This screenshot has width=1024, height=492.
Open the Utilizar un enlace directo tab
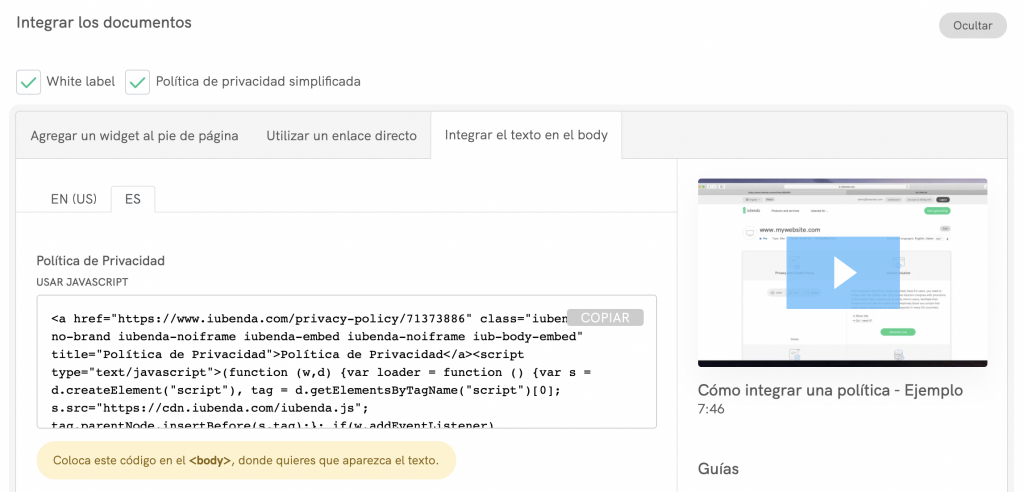click(341, 135)
